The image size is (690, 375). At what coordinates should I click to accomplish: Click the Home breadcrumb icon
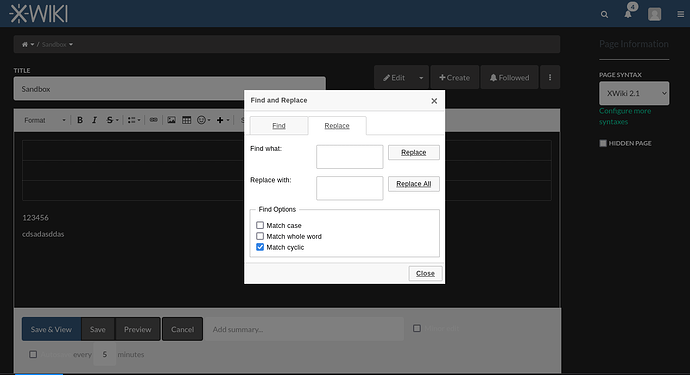(x=25, y=44)
